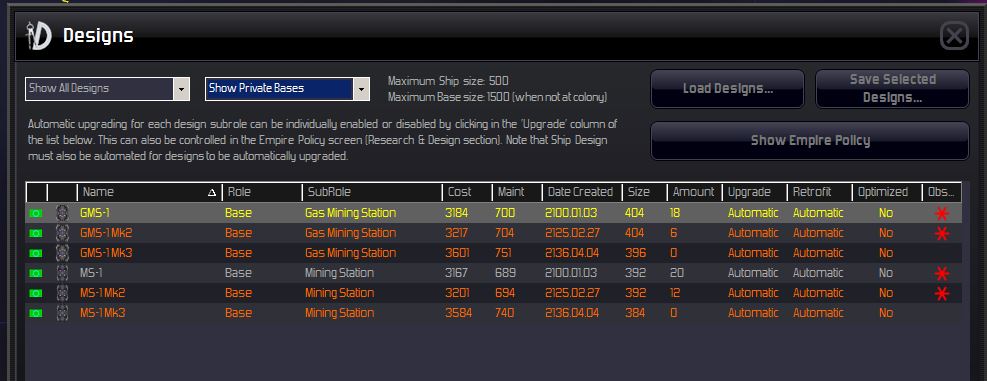Toggle Upgrade setting for GMS-1 Mk3
The image size is (987, 381).
[x=753, y=253]
